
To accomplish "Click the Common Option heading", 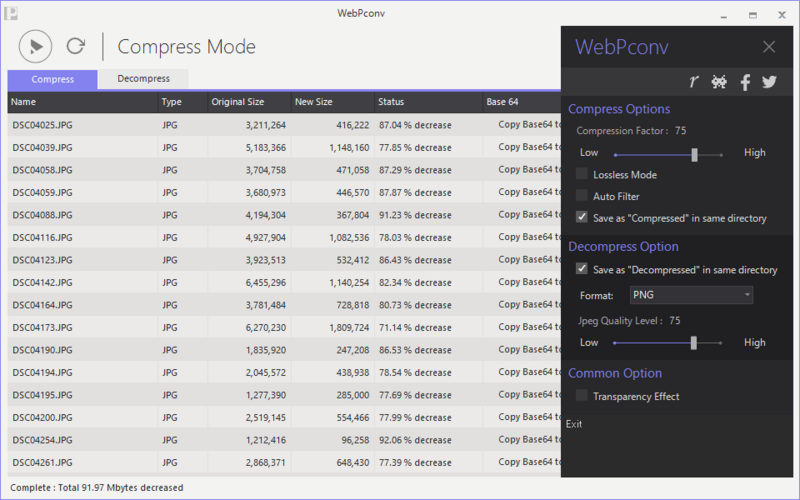I will point(615,373).
